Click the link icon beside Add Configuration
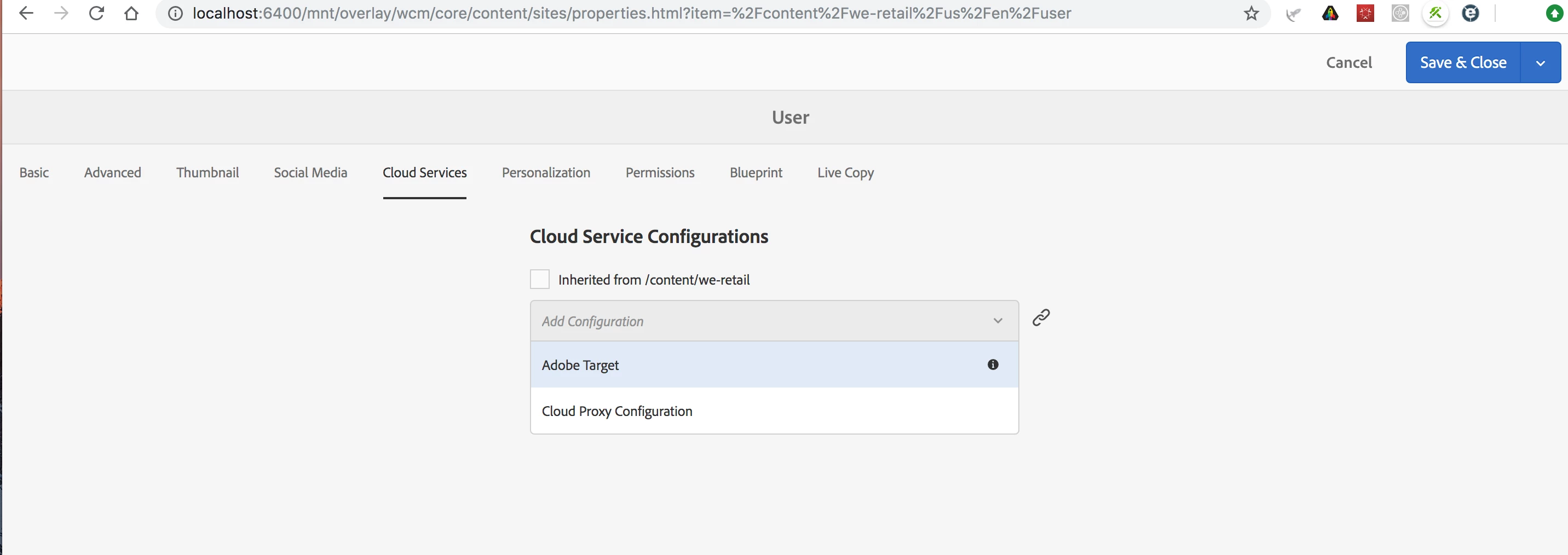 point(1041,317)
